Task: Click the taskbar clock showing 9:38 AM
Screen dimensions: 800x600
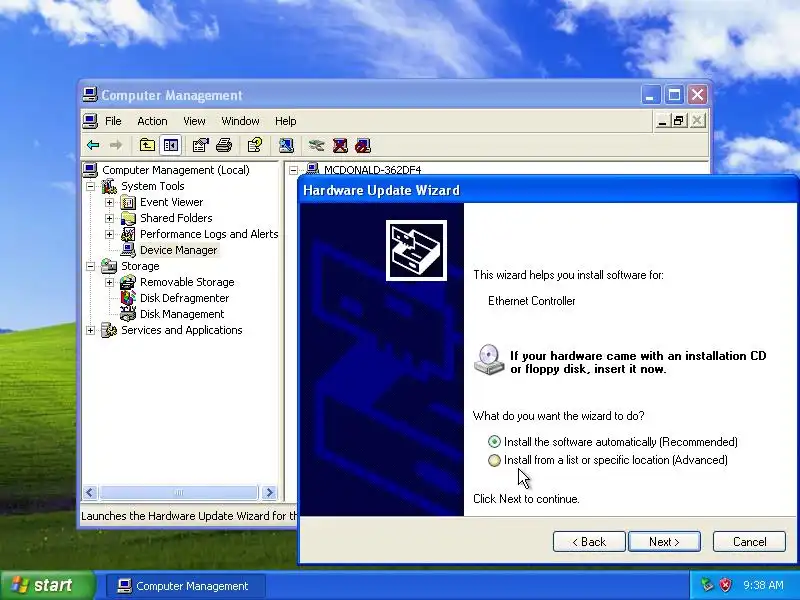Action: [x=763, y=585]
